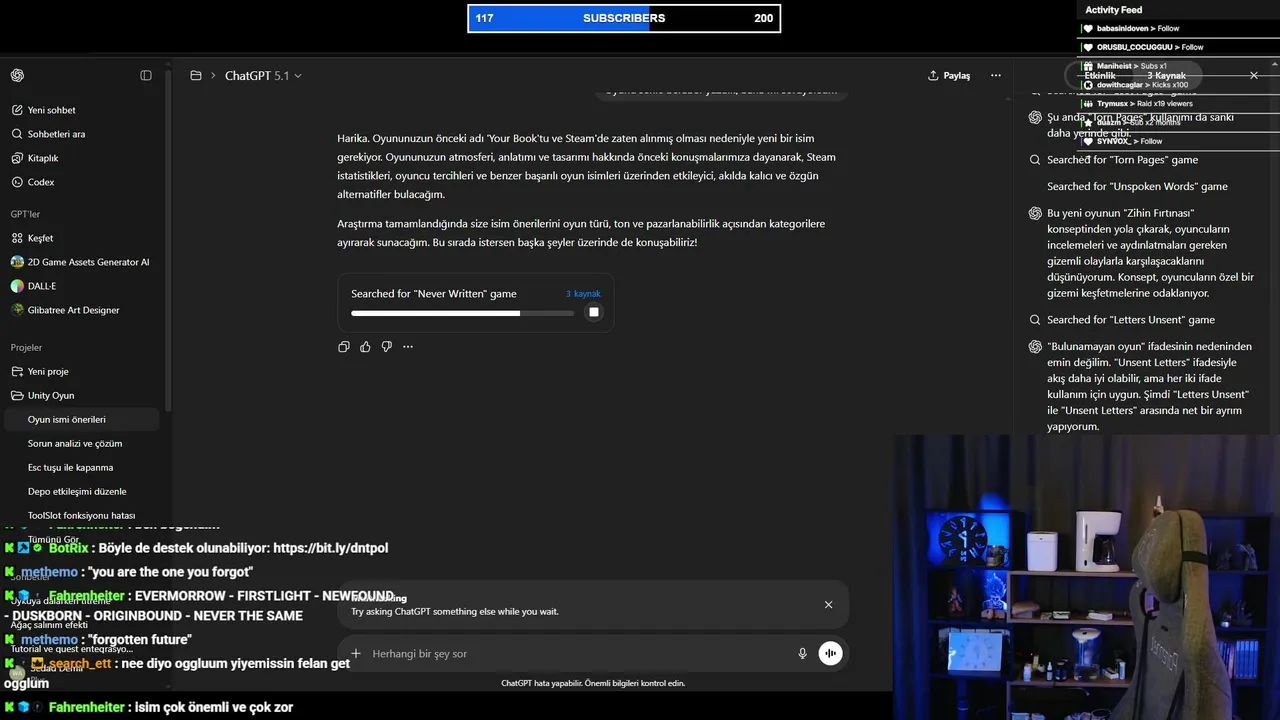Open the ToolSlot fonksiyonu hatası chat

coord(80,515)
